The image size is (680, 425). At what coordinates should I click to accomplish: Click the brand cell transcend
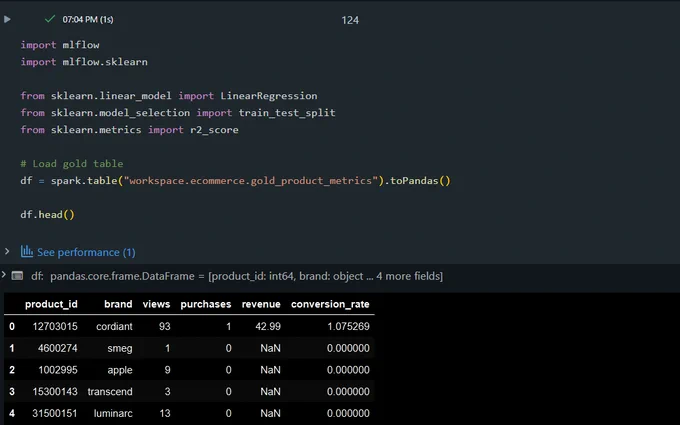[x=110, y=391]
